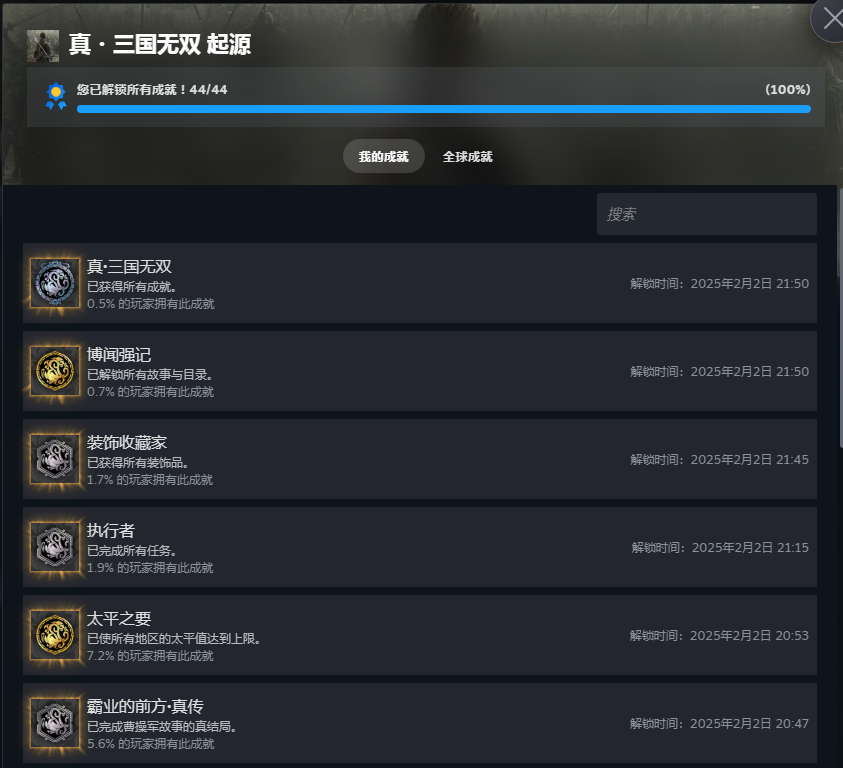Click the 装饰收藏家 achievement title
The width and height of the screenshot is (843, 768).
127,443
